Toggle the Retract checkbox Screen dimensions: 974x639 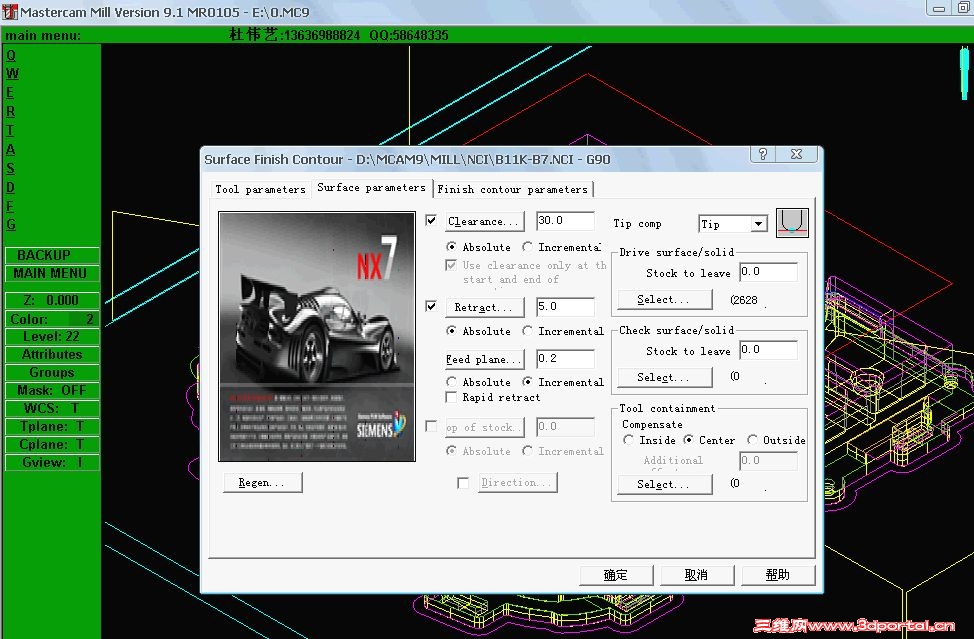click(431, 306)
